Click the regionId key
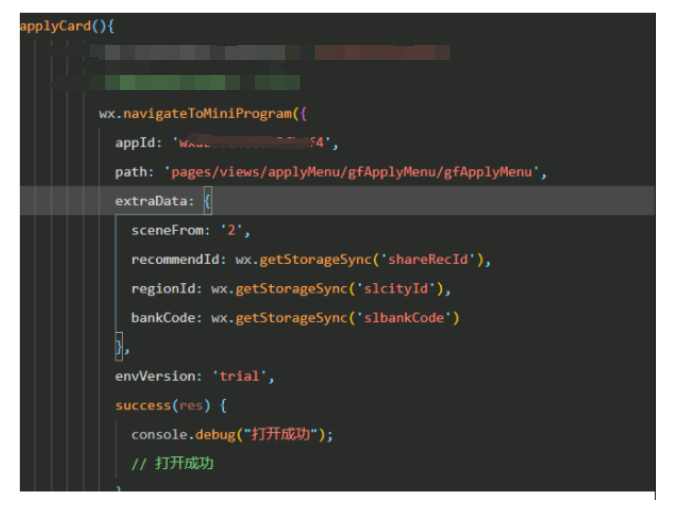This screenshot has height=513, width=685. pos(163,289)
